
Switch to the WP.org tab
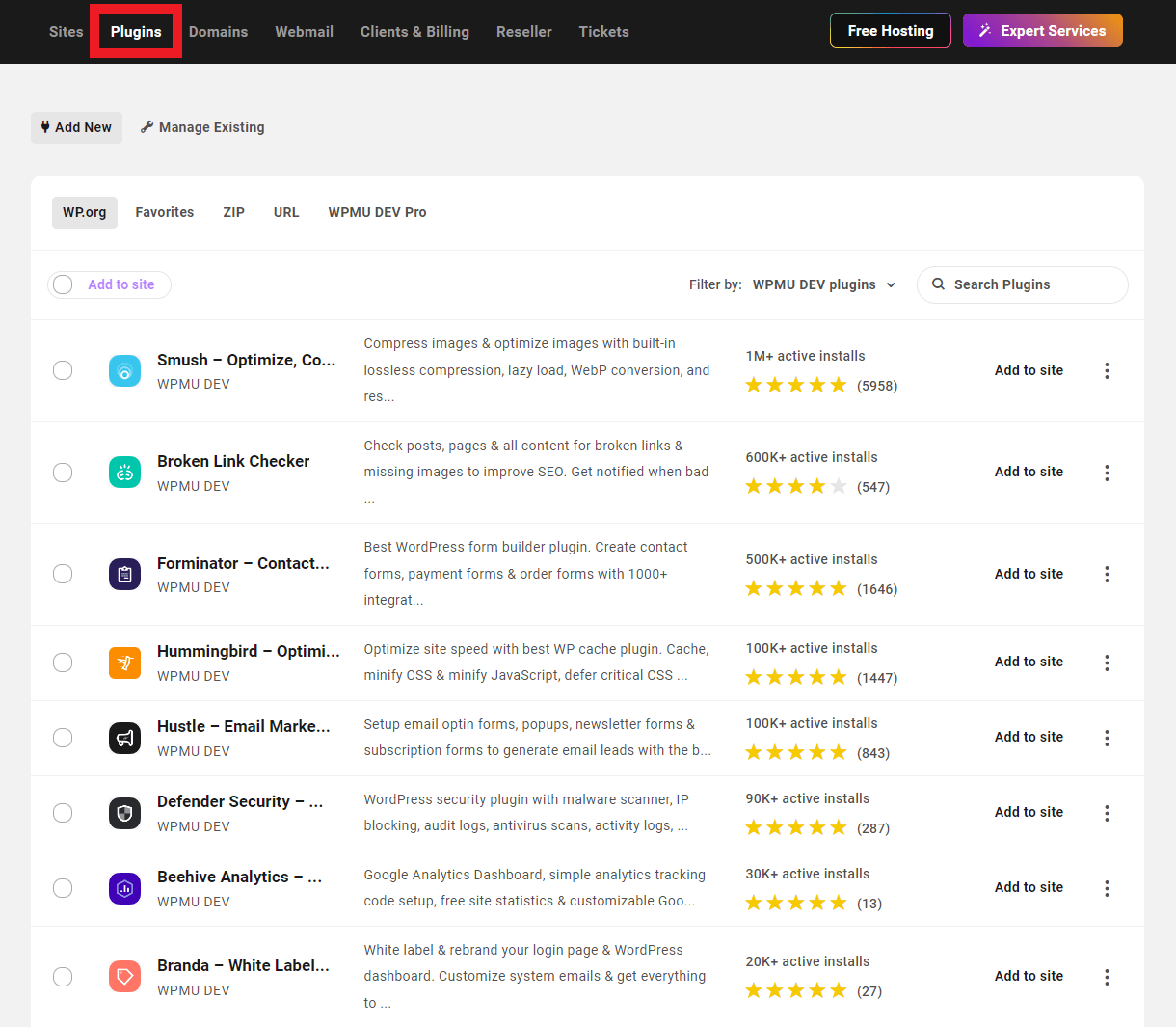85,212
